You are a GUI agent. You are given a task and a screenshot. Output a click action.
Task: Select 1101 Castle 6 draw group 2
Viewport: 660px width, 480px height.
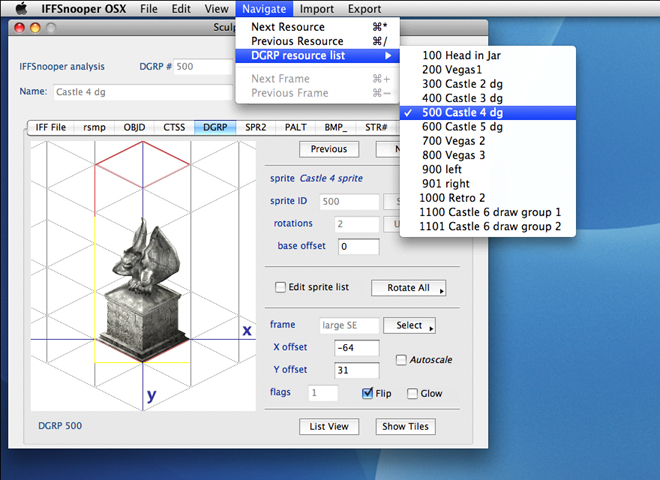click(488, 227)
